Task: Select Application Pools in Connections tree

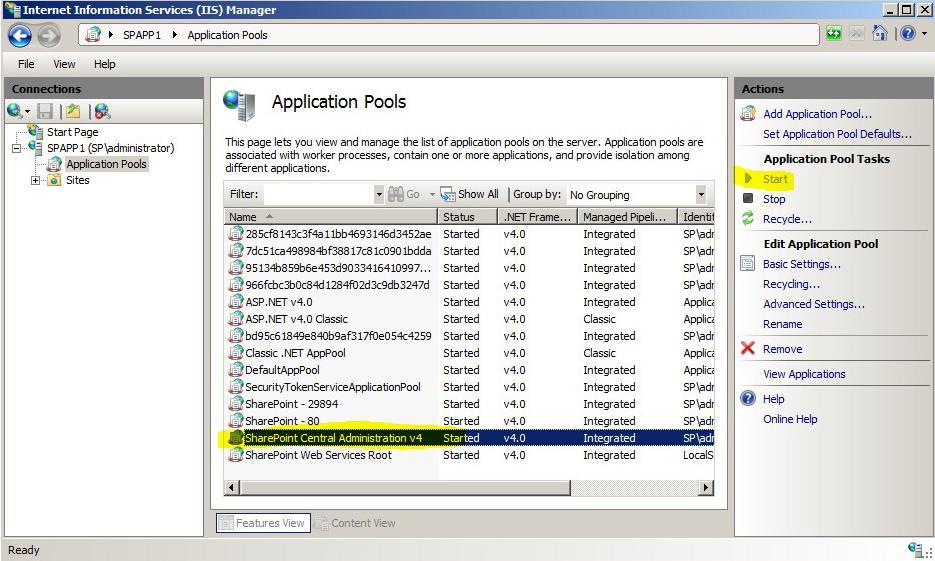Action: [106, 164]
